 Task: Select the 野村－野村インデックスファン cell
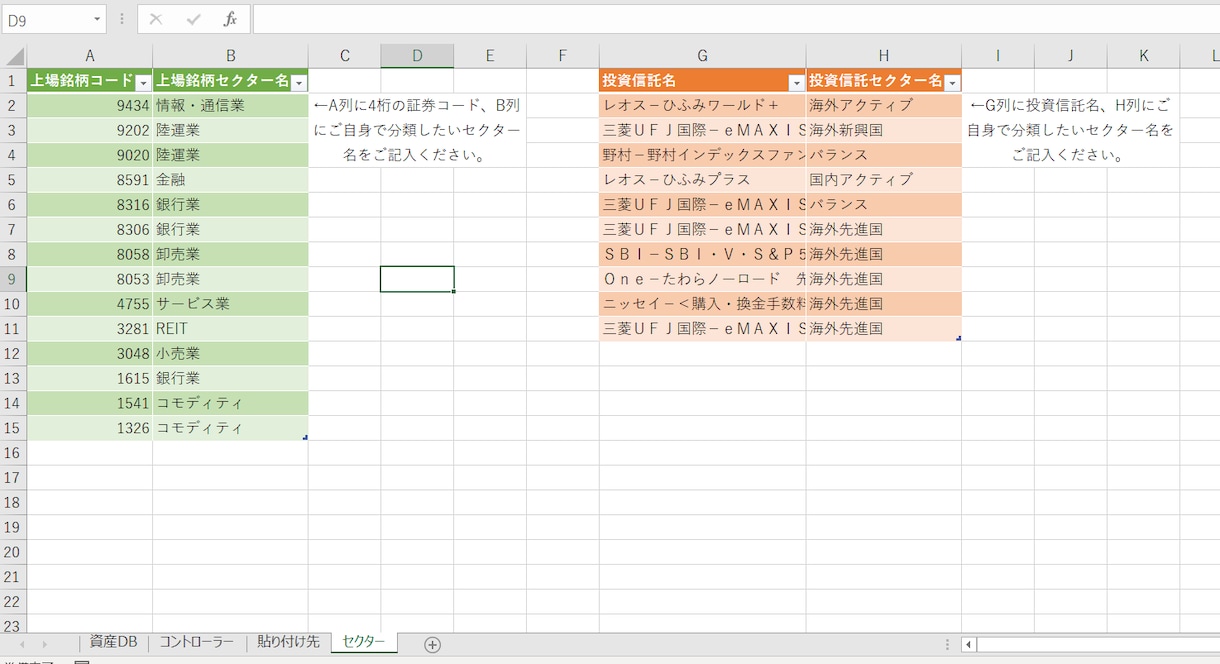[702, 155]
